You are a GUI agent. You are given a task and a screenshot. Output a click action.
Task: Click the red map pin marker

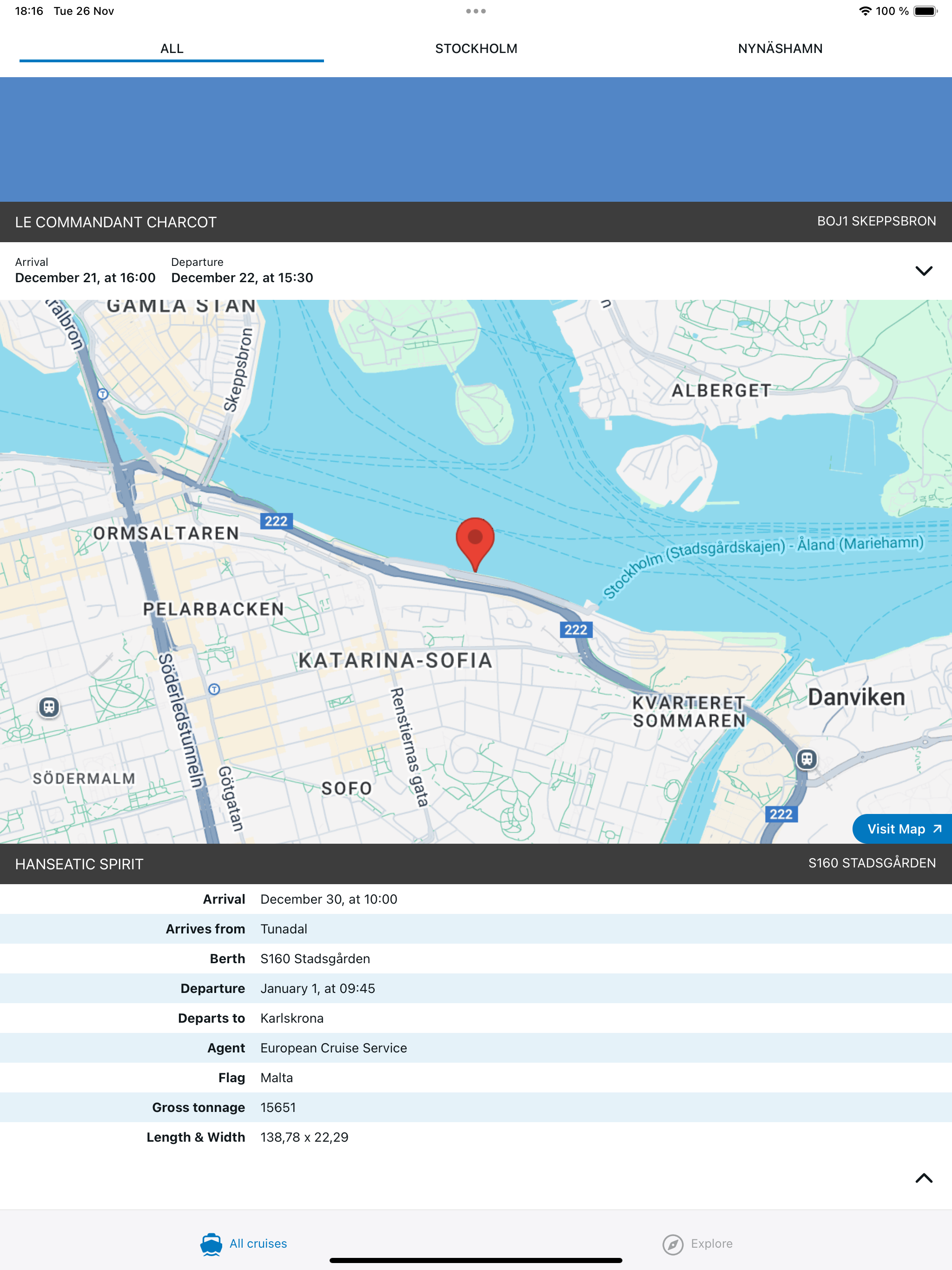[475, 544]
